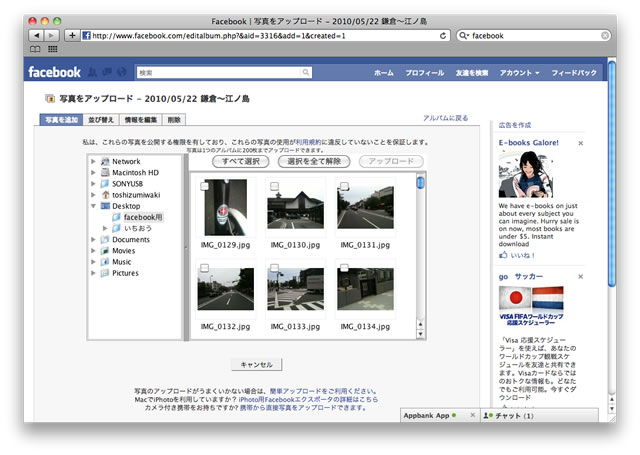The width and height of the screenshot is (640, 455).
Task: Switch to the 並び替え tab
Action: (101, 120)
